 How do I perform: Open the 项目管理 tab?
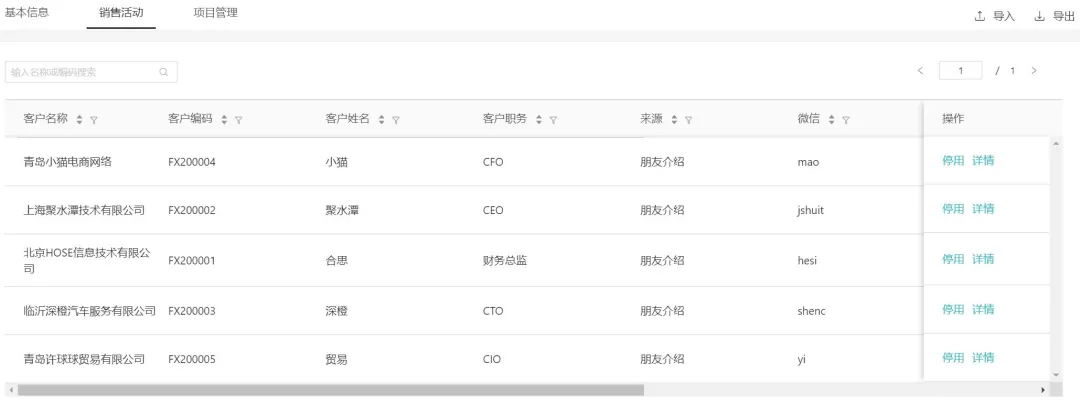tap(215, 13)
